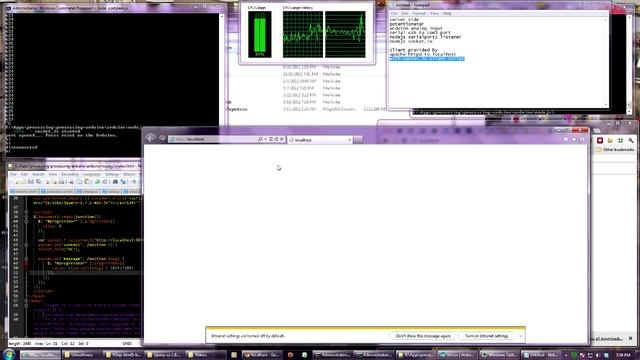Viewport: 640px width, 360px height.
Task: Open the localhost Chrome taskbar button
Action: (x=262, y=355)
